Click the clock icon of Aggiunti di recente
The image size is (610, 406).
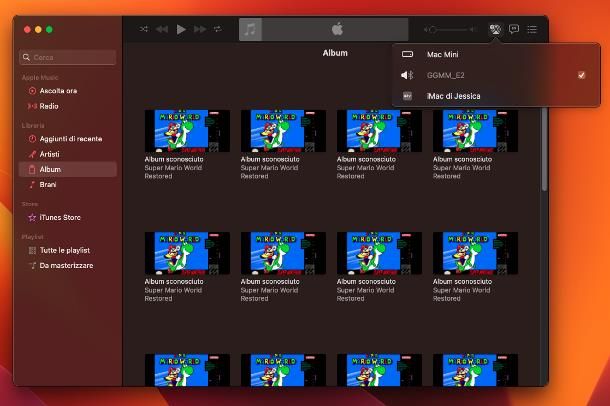coord(32,139)
